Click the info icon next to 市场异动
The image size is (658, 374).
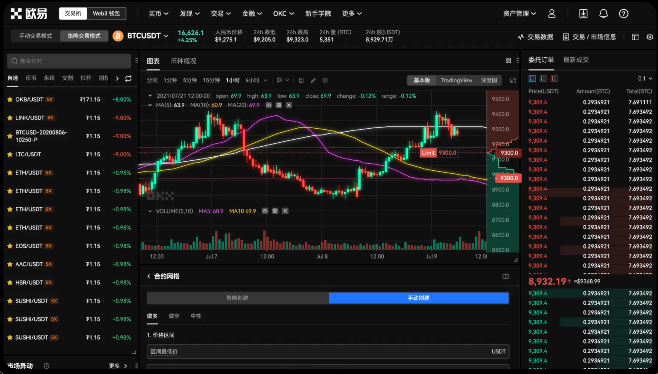click(47, 366)
